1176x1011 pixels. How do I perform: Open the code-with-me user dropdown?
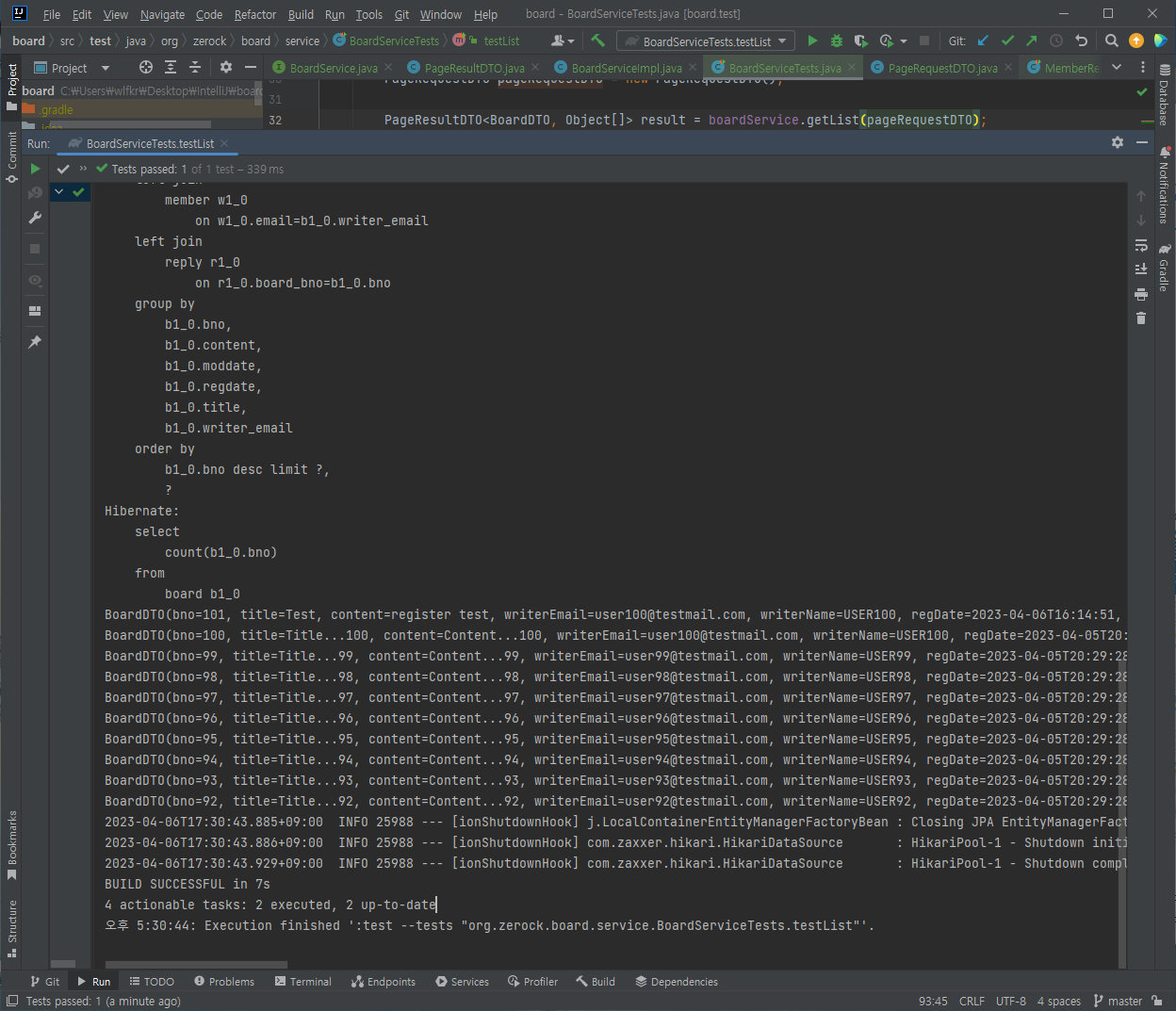point(563,41)
